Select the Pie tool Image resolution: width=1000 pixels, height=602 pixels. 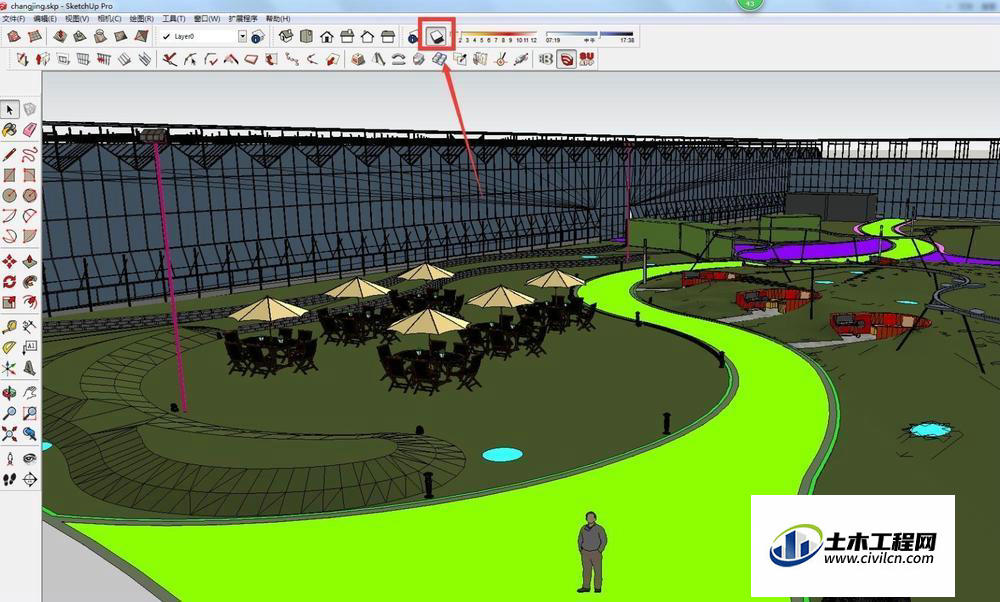pyautogui.click(x=30, y=236)
